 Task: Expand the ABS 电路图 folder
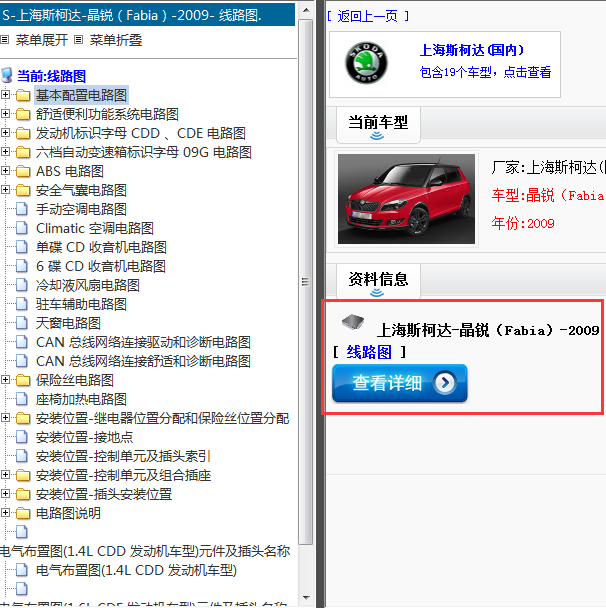tap(5, 171)
